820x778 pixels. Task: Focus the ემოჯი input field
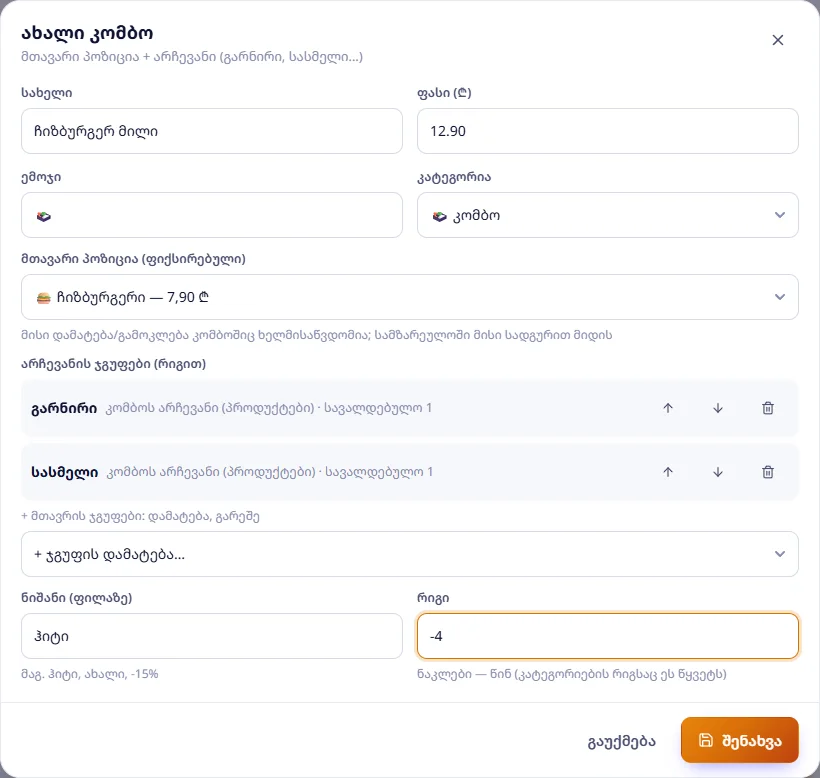click(x=212, y=215)
